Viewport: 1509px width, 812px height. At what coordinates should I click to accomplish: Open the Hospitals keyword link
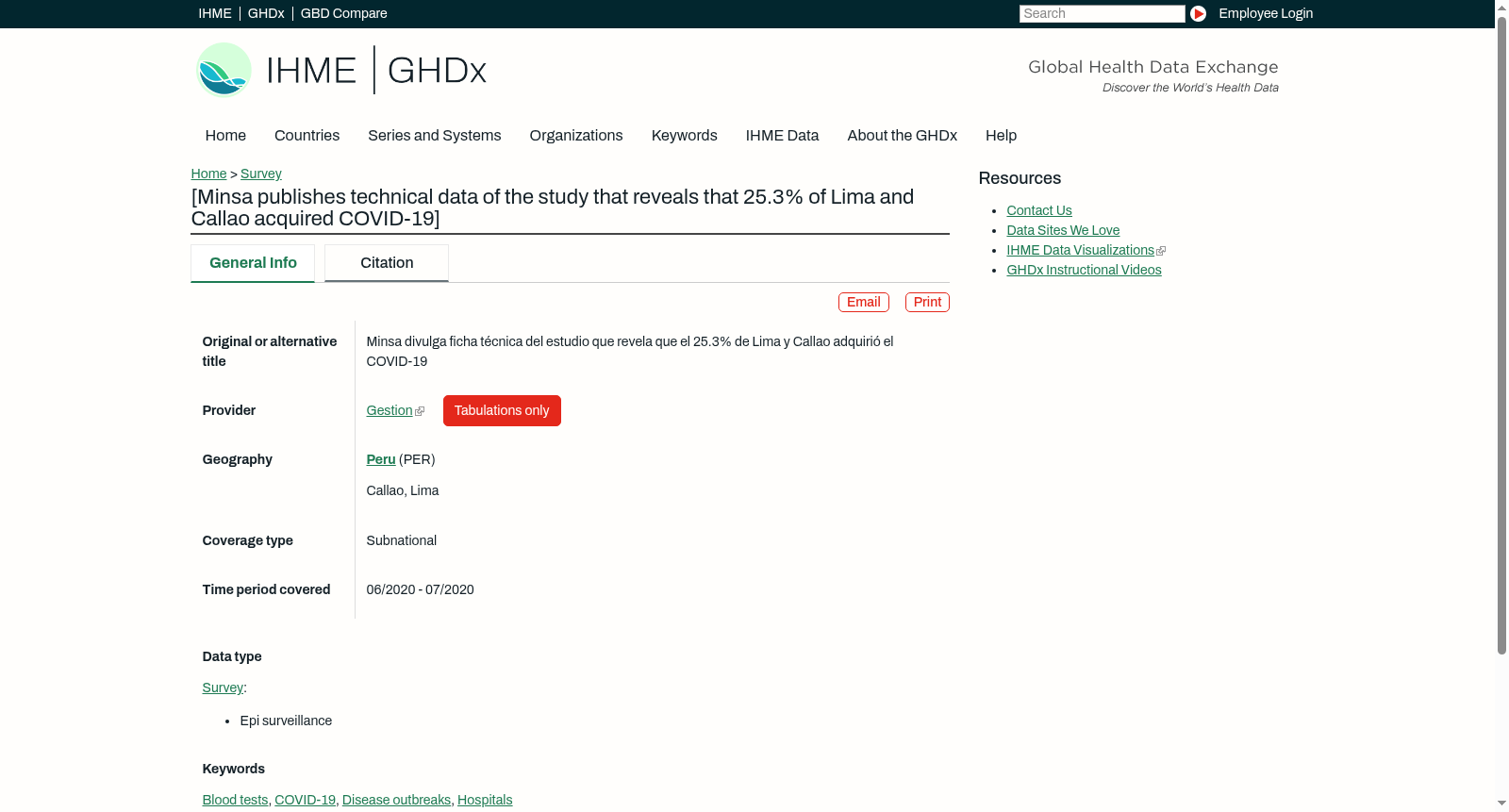point(485,800)
